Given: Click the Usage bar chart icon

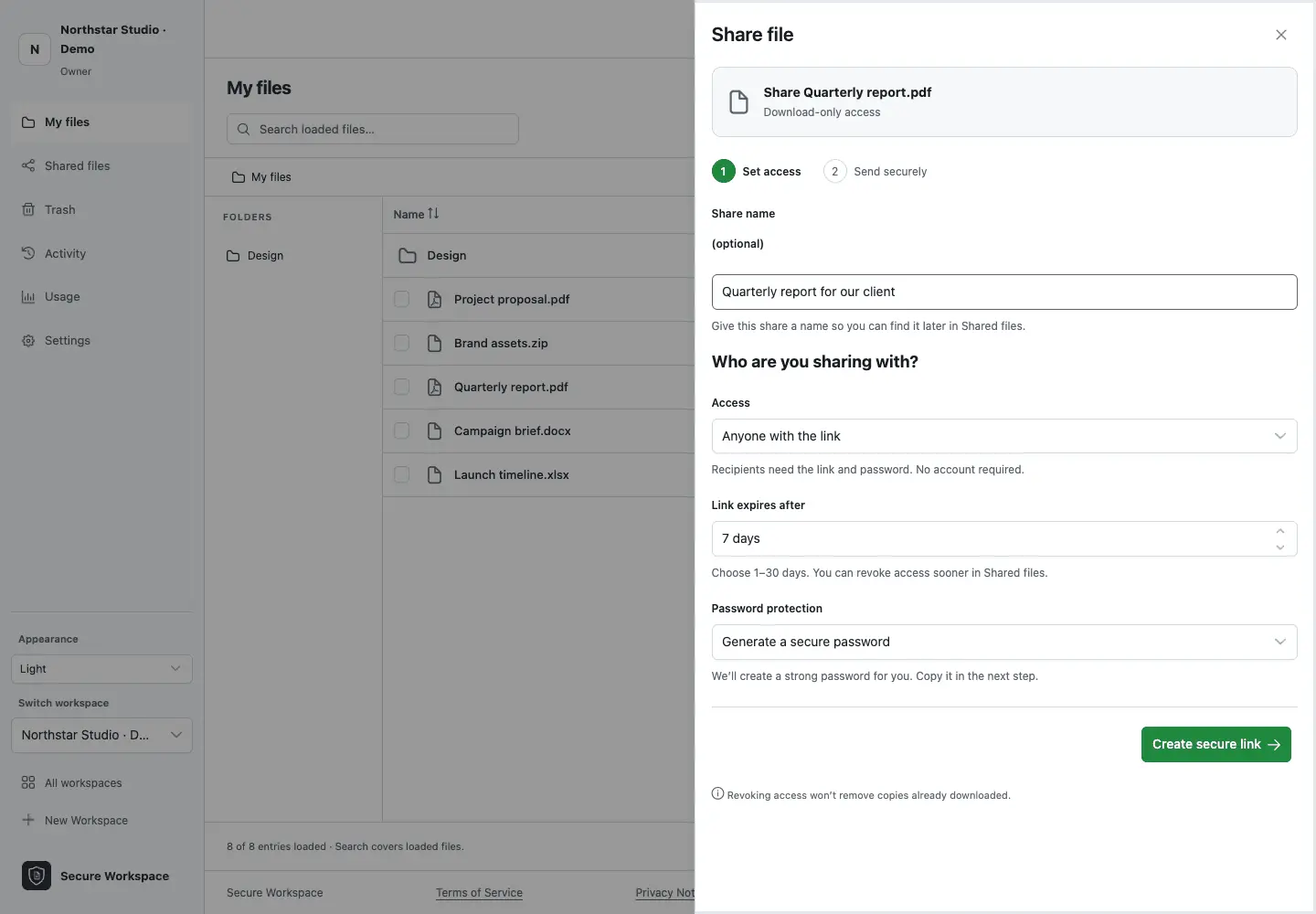Looking at the screenshot, I should 28,297.
